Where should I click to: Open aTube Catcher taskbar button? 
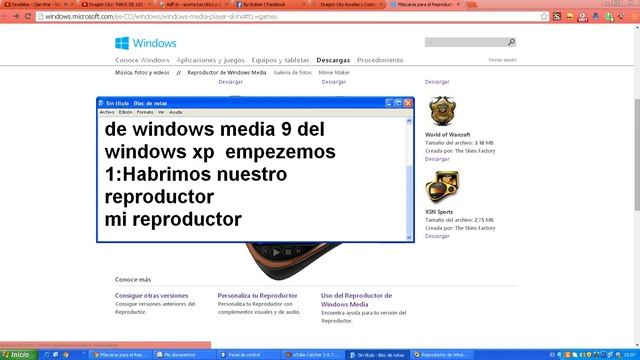312,355
